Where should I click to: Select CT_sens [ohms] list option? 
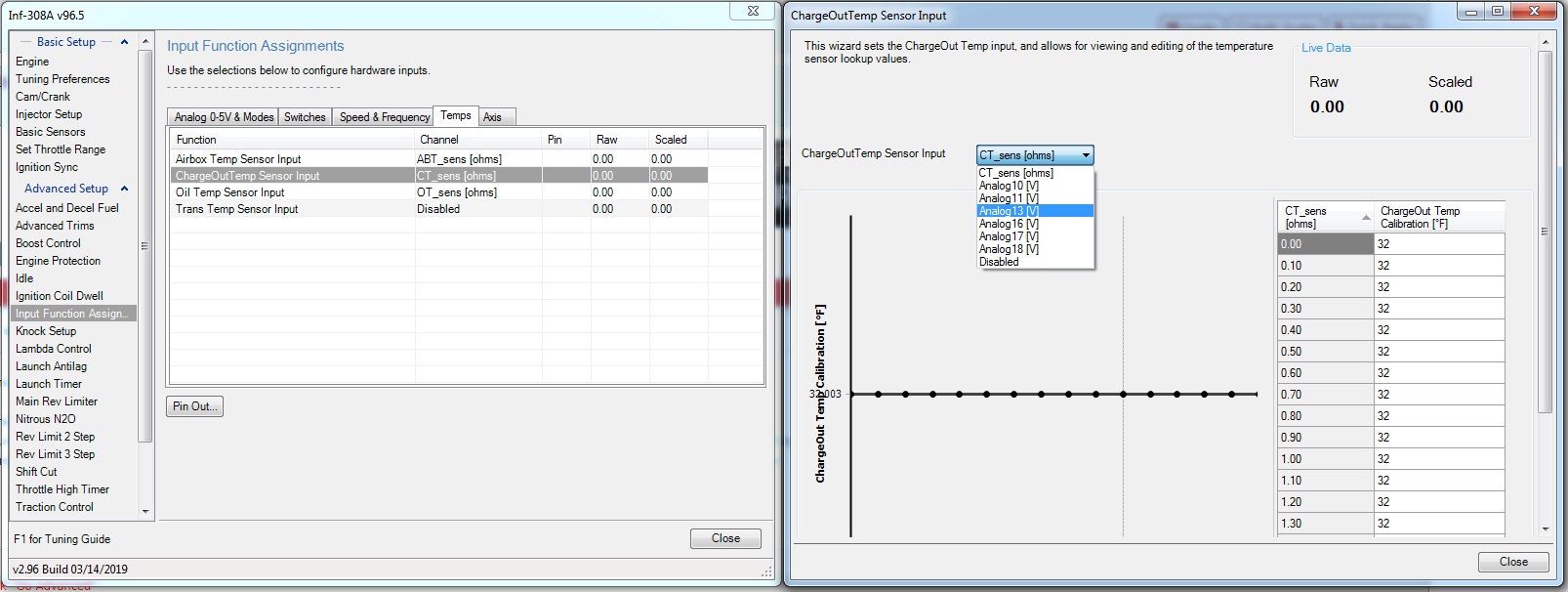(x=1035, y=173)
